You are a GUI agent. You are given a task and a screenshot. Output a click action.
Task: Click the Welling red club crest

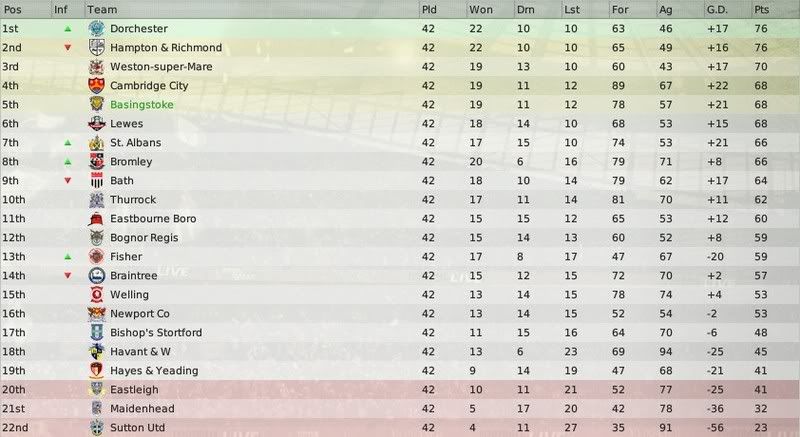point(96,295)
